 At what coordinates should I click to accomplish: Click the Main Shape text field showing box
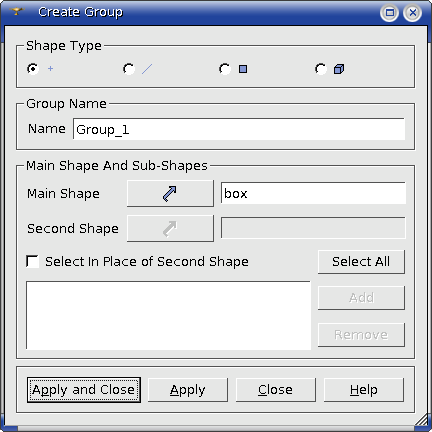pyautogui.click(x=313, y=193)
